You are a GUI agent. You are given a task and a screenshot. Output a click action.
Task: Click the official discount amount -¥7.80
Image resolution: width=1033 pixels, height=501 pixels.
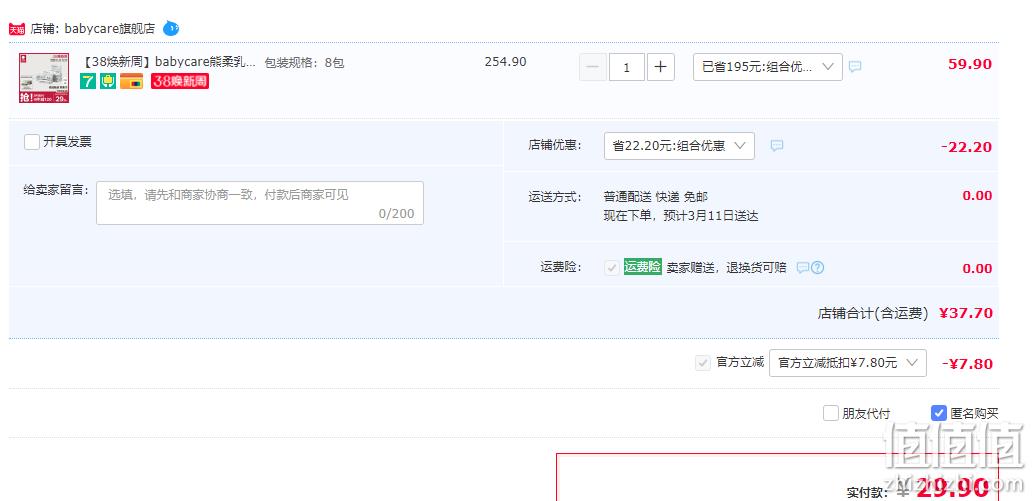click(967, 364)
